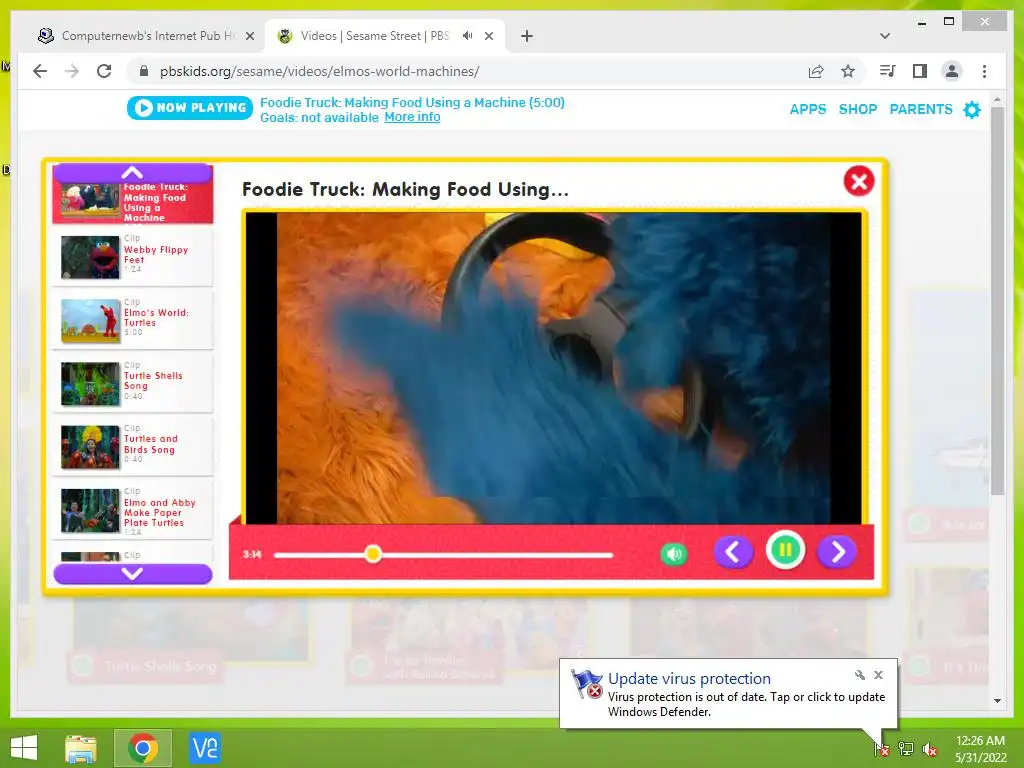Click the video progress slider knob
This screenshot has height=768, width=1024.
373,554
